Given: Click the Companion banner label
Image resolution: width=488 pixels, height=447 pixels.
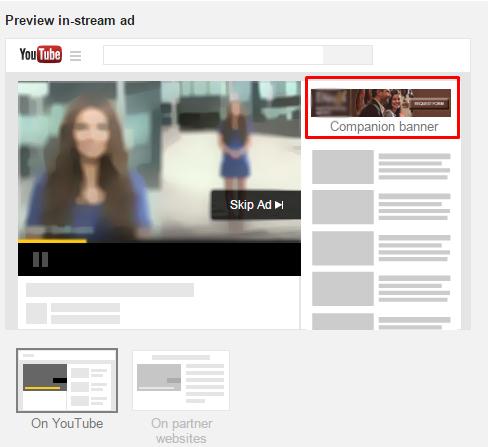Looking at the screenshot, I should 384,126.
